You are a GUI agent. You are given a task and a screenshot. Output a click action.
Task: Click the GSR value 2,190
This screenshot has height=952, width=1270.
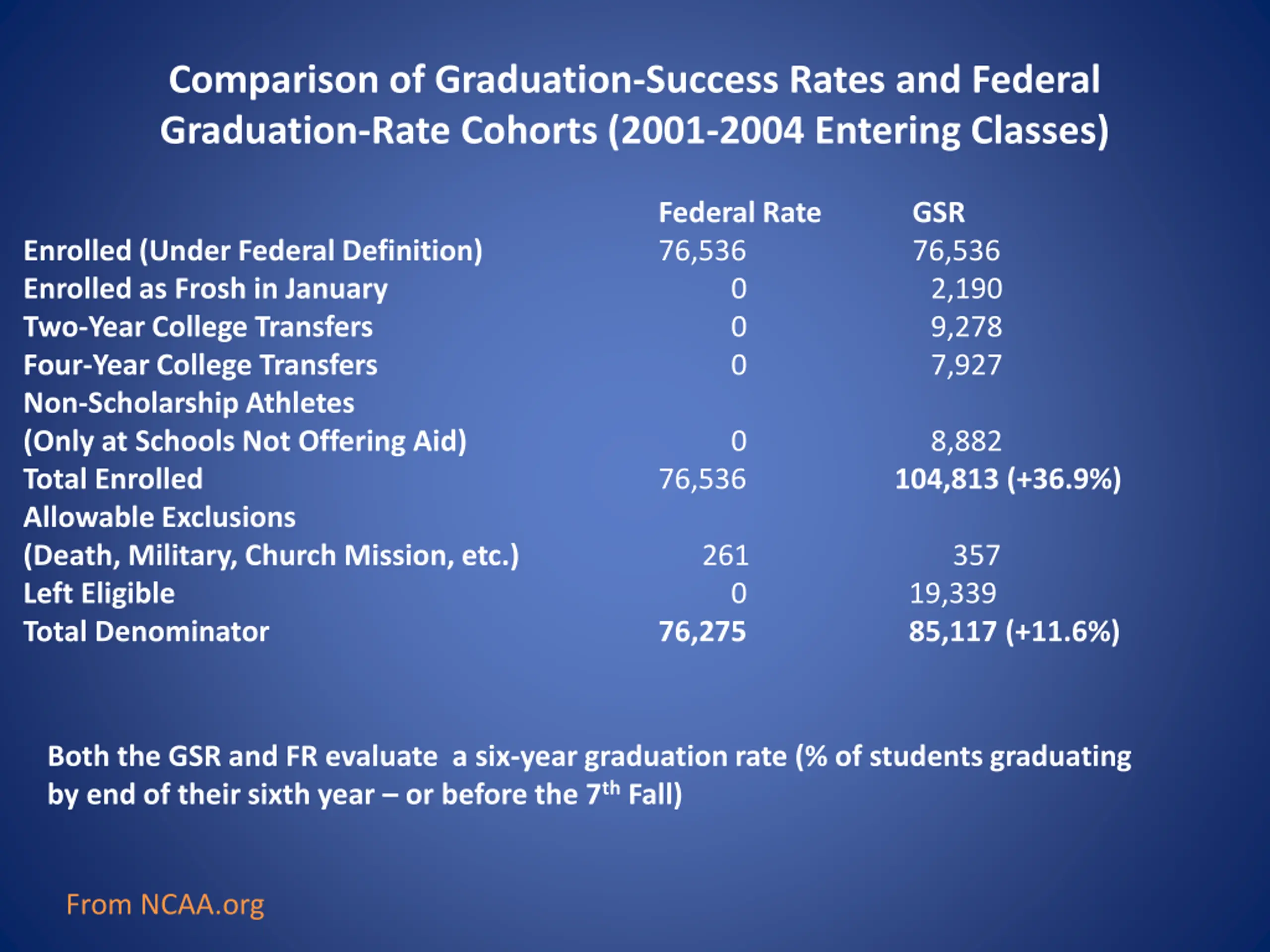pyautogui.click(x=966, y=289)
